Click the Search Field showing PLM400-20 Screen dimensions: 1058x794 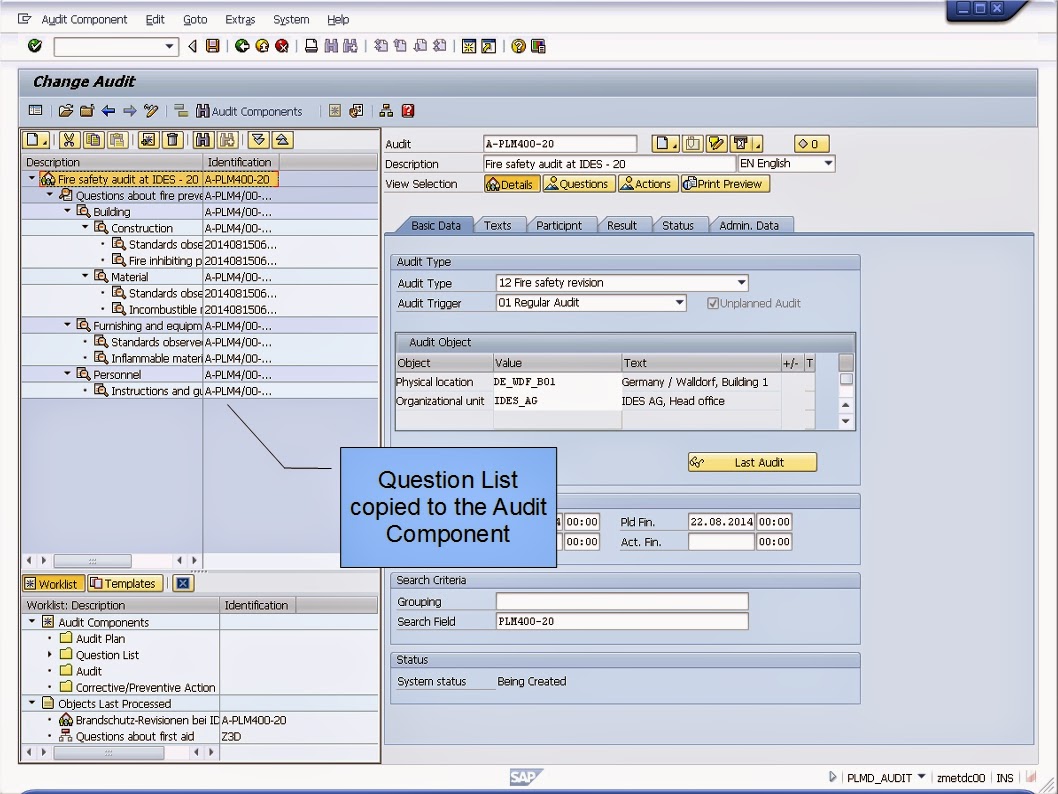[622, 621]
